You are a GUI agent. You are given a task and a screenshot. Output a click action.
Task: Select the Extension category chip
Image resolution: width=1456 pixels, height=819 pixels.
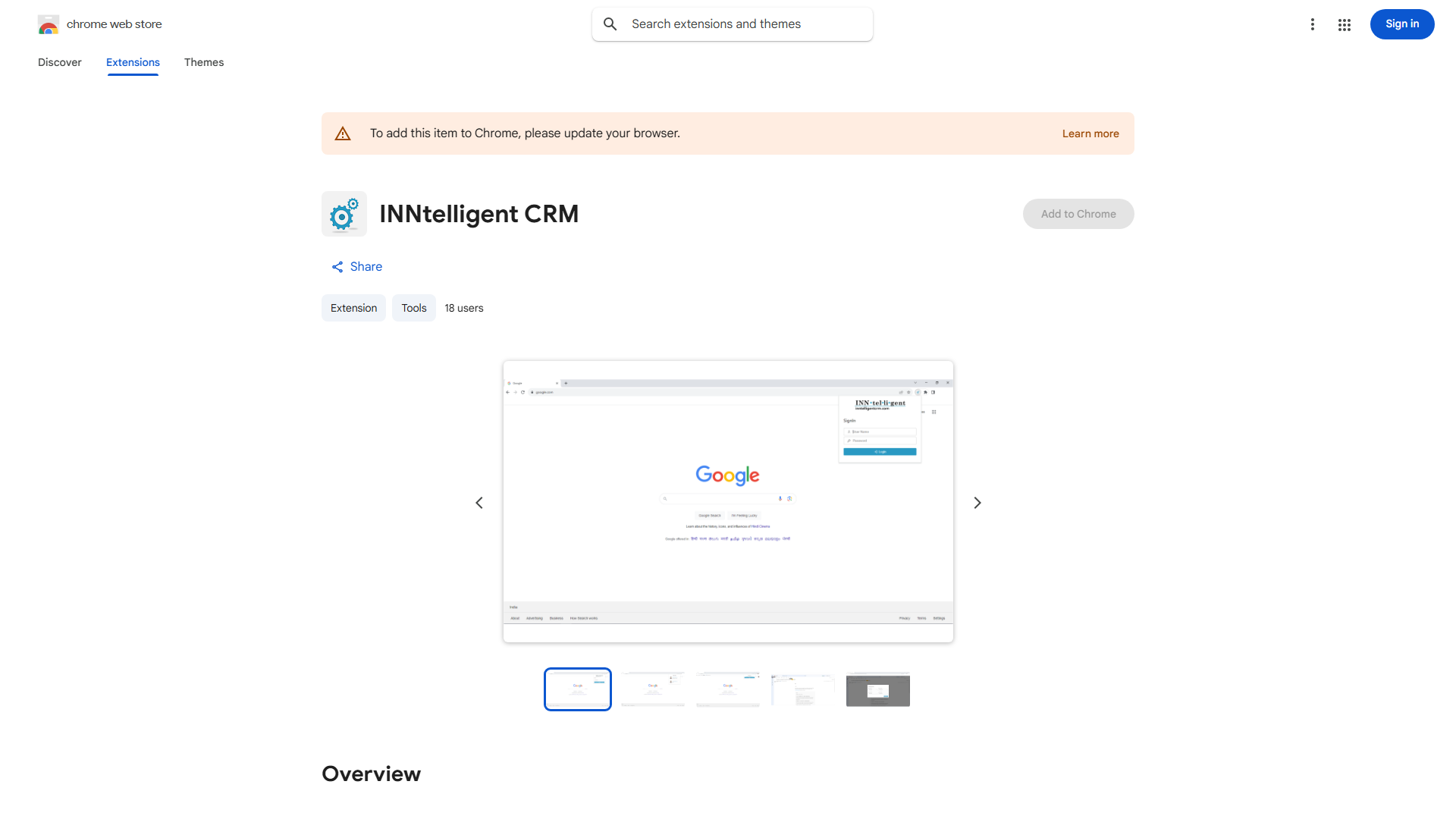(x=353, y=308)
